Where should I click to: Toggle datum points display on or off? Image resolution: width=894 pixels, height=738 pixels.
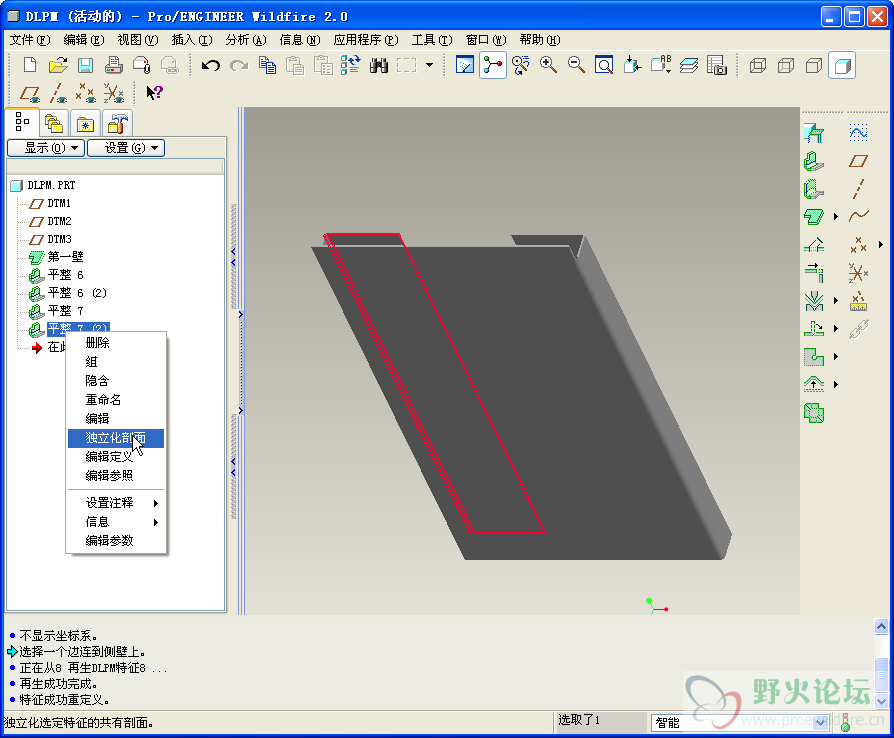tap(86, 93)
